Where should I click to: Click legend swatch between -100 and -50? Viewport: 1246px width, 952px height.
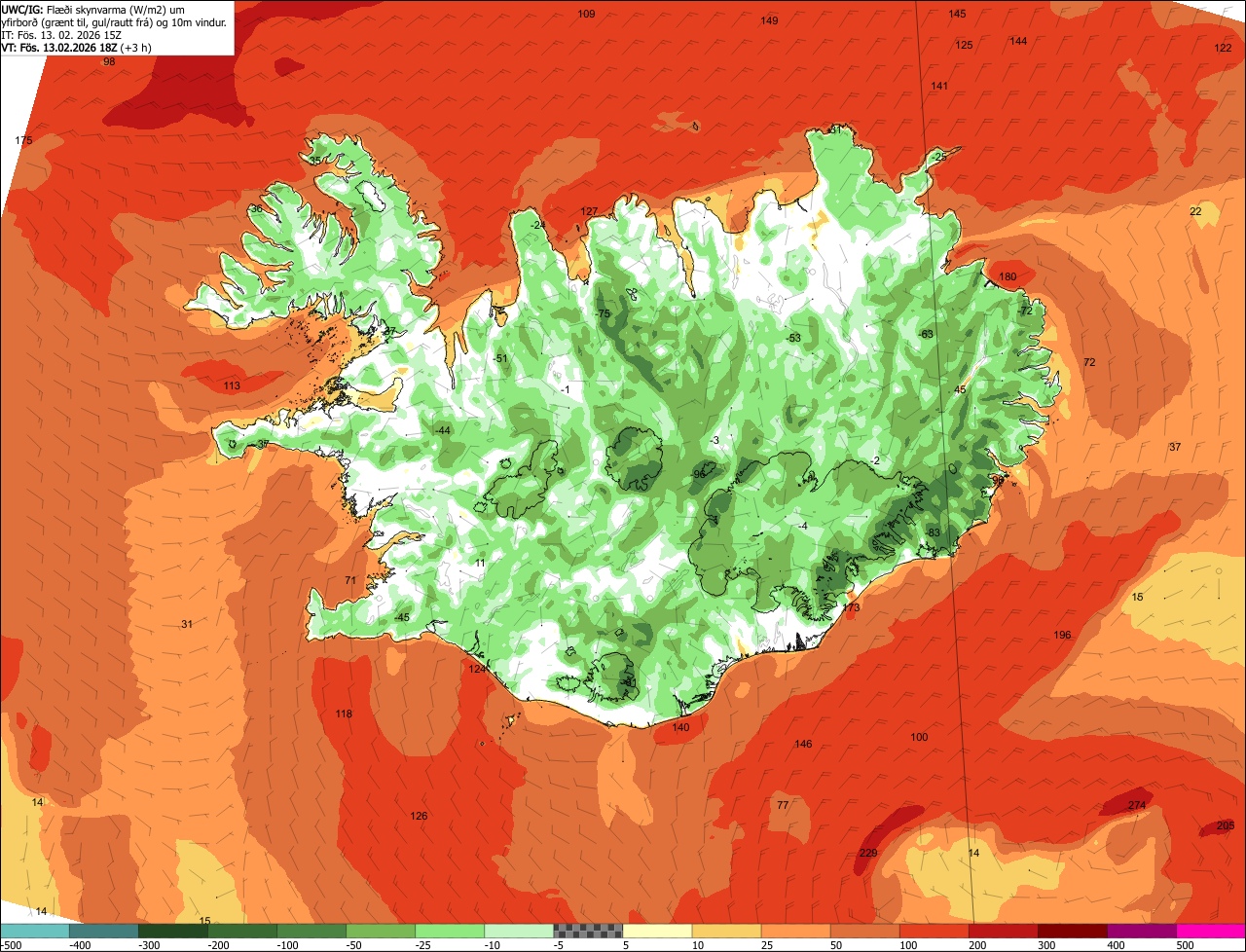coord(311,931)
